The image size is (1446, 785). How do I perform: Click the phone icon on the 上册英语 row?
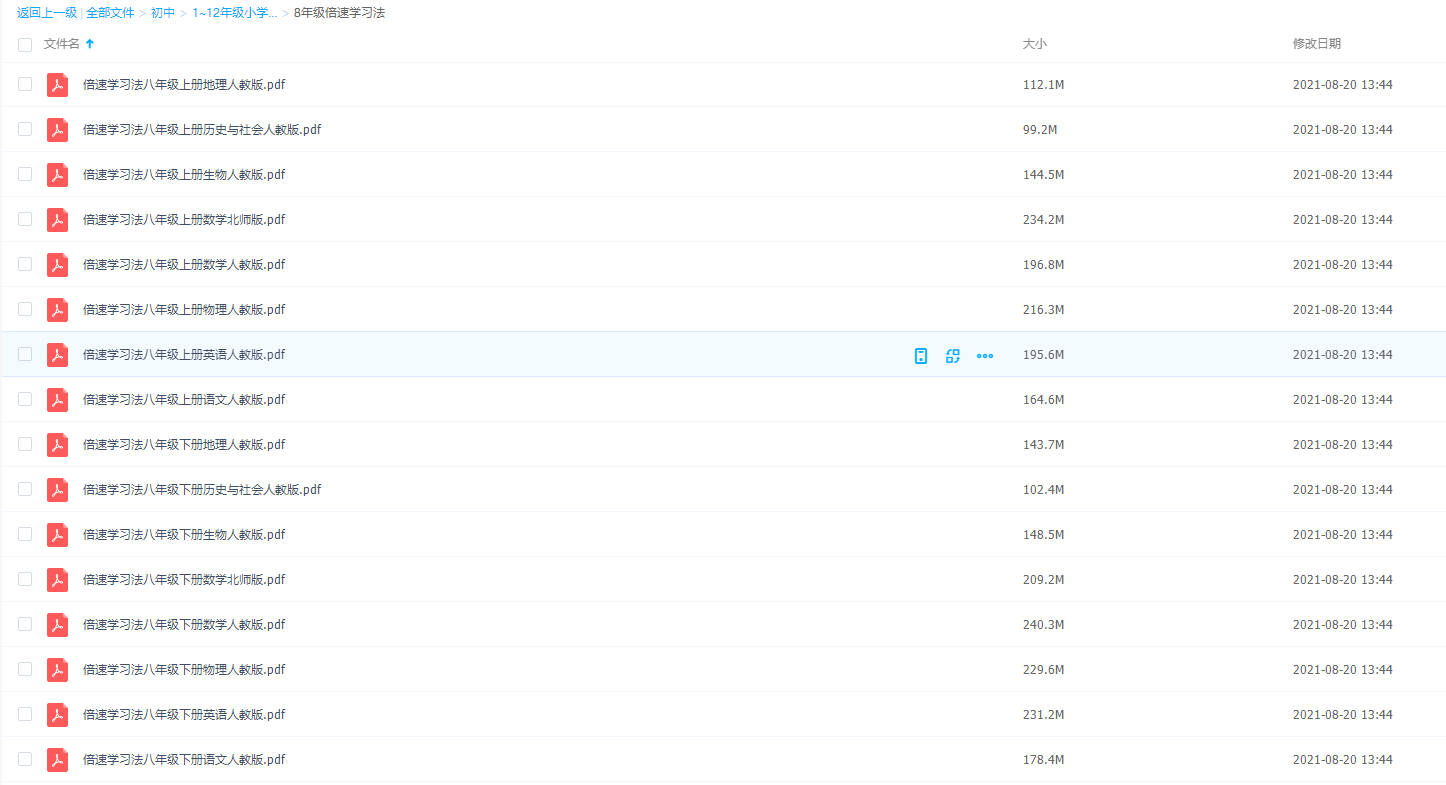(x=921, y=355)
